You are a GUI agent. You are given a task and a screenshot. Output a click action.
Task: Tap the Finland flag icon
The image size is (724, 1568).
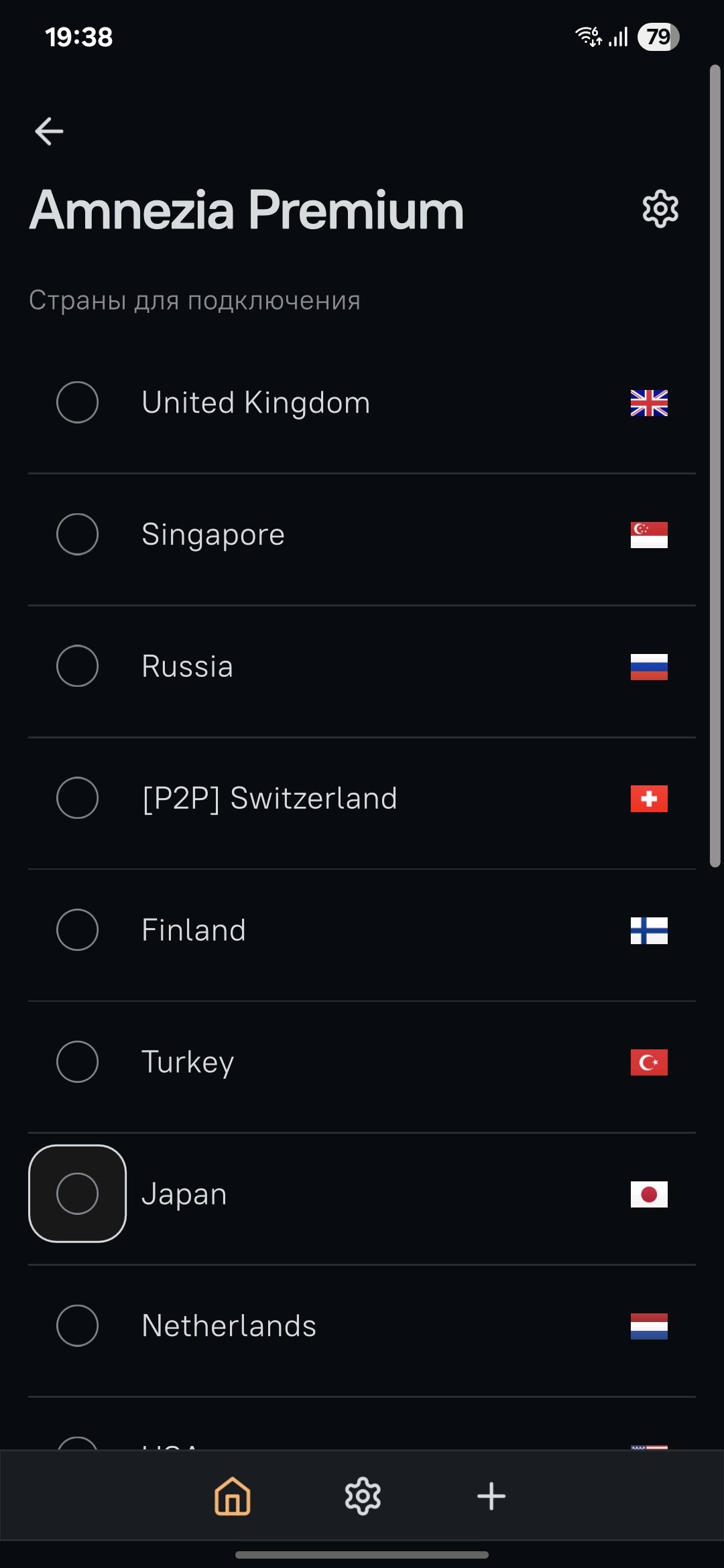649,930
